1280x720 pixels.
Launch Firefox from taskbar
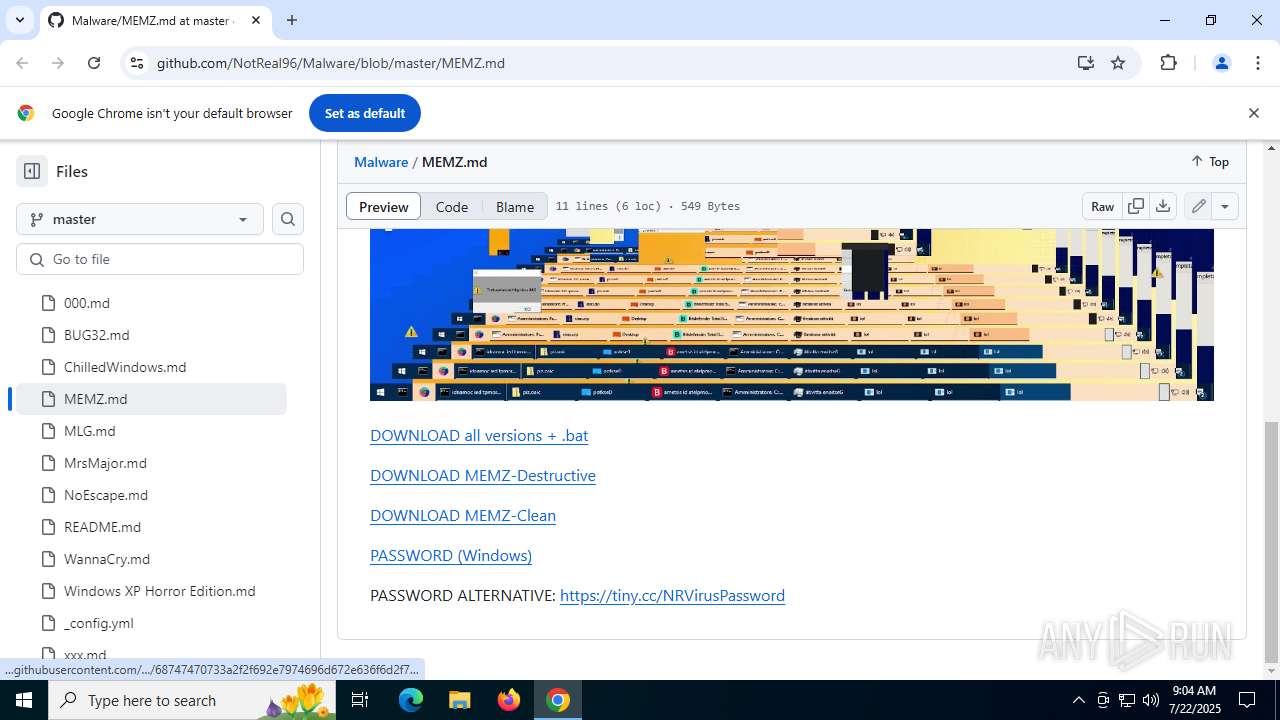tap(509, 700)
